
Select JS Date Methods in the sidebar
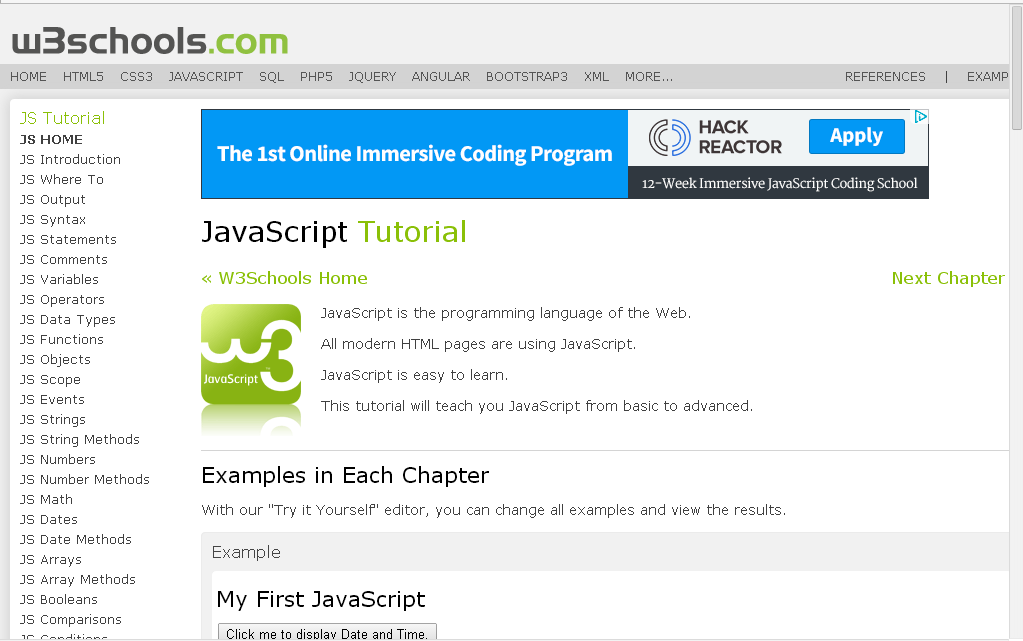[76, 540]
